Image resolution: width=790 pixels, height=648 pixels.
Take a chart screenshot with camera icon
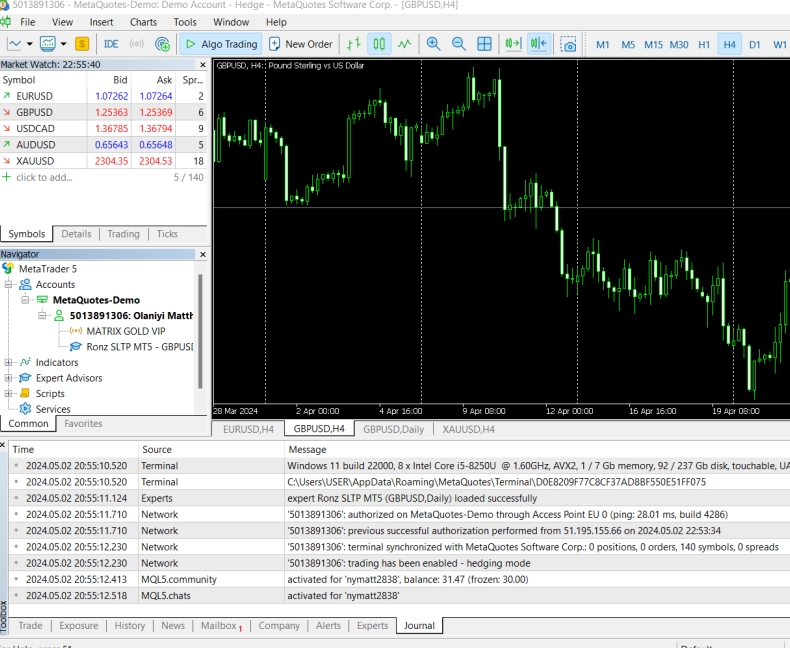click(568, 44)
